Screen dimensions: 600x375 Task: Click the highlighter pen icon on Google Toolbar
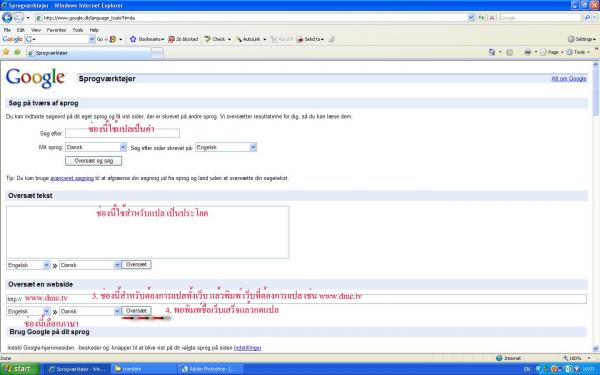click(331, 39)
